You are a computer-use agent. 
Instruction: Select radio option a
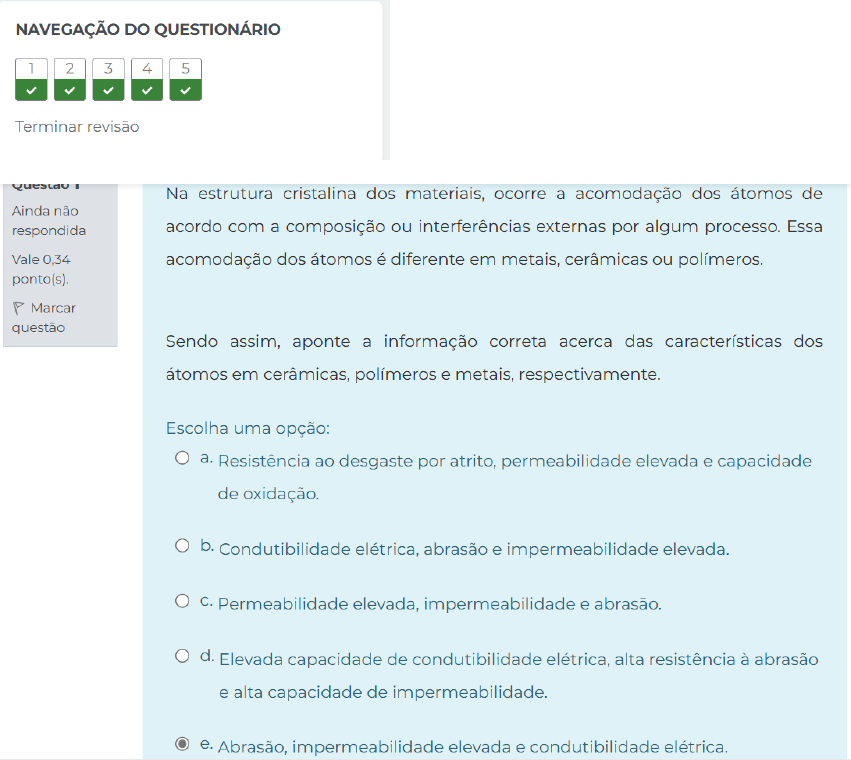(x=182, y=459)
